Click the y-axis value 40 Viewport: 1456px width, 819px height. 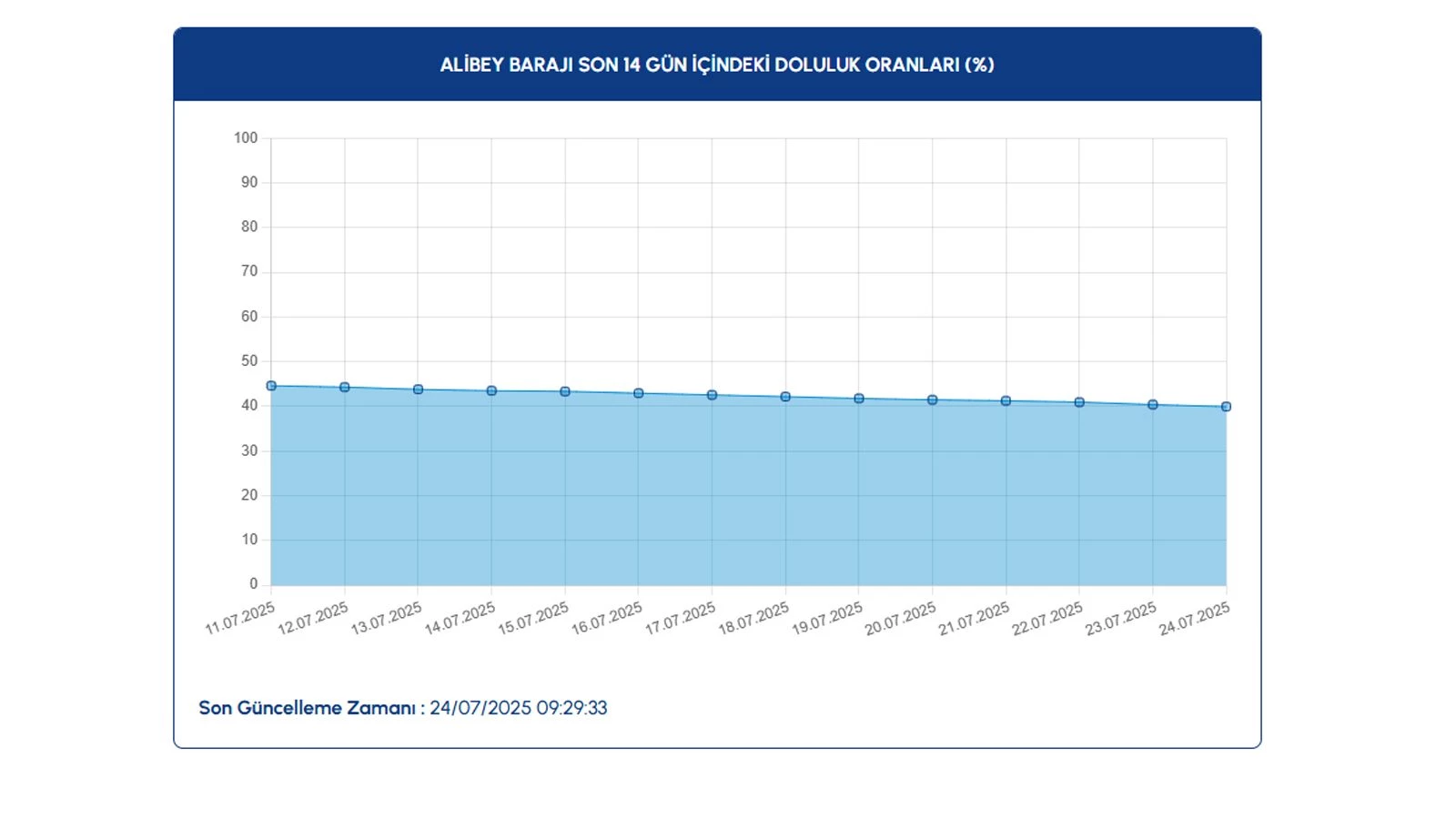pos(249,406)
